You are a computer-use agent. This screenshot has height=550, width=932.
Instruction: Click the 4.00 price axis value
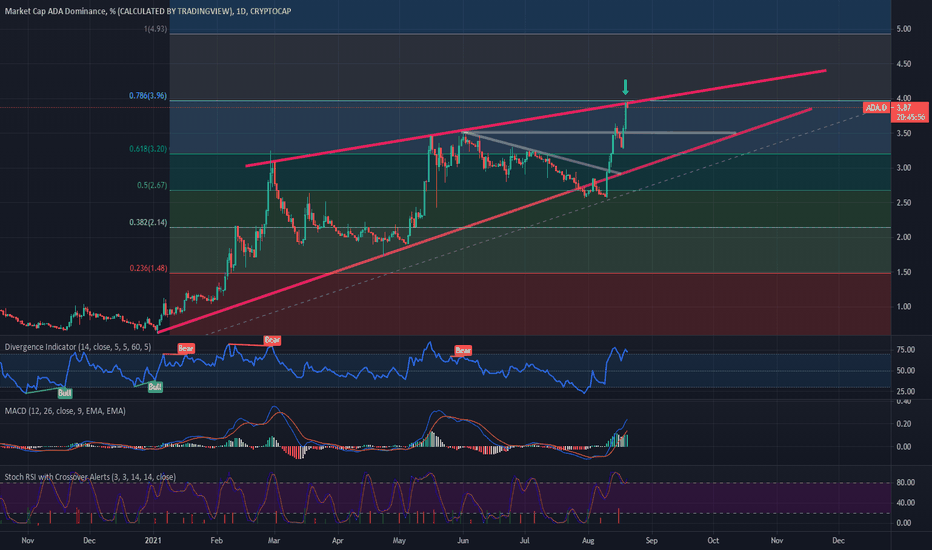coord(903,98)
